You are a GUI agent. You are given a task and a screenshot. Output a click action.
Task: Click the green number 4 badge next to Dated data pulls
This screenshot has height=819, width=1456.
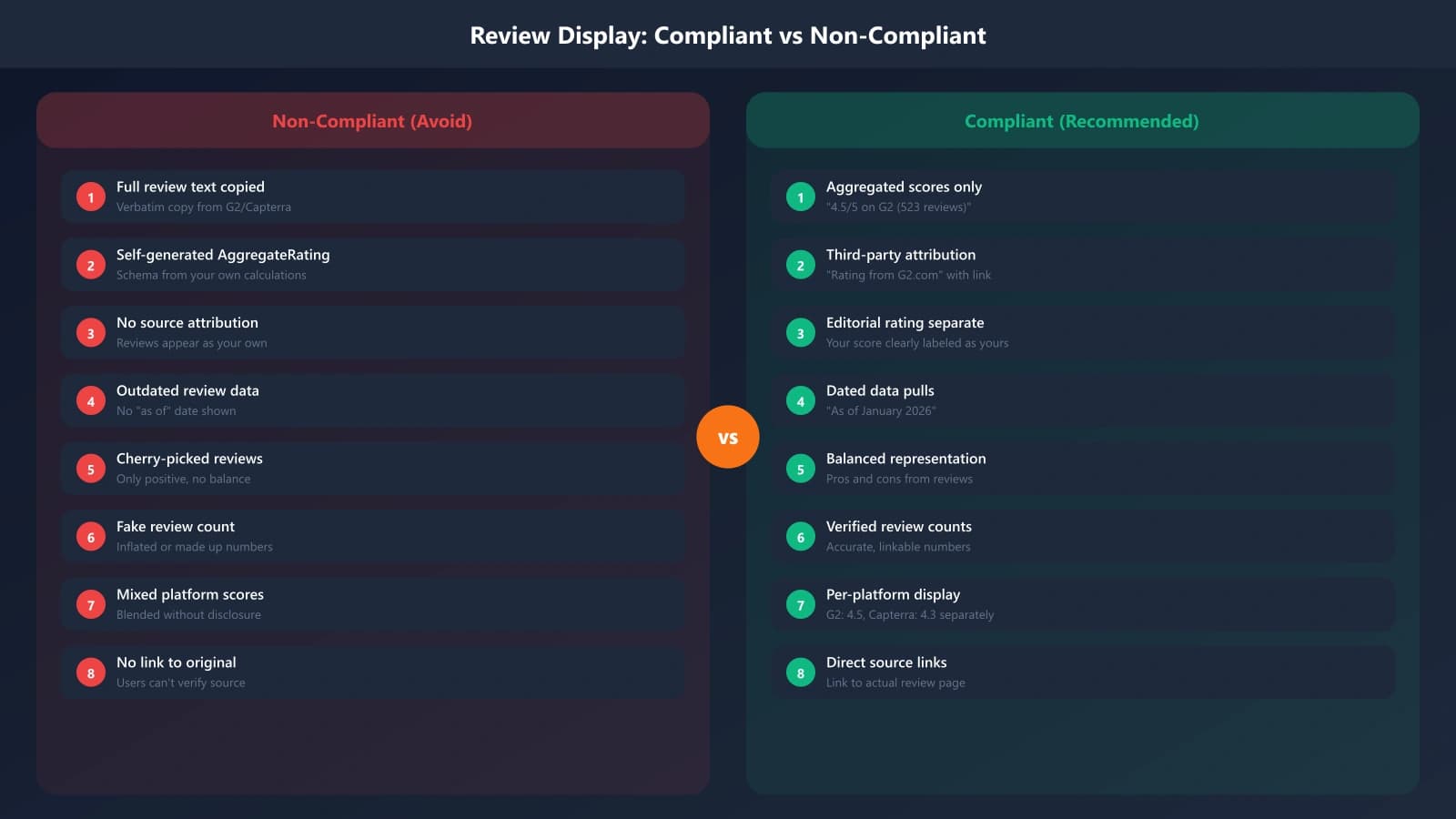pyautogui.click(x=800, y=400)
